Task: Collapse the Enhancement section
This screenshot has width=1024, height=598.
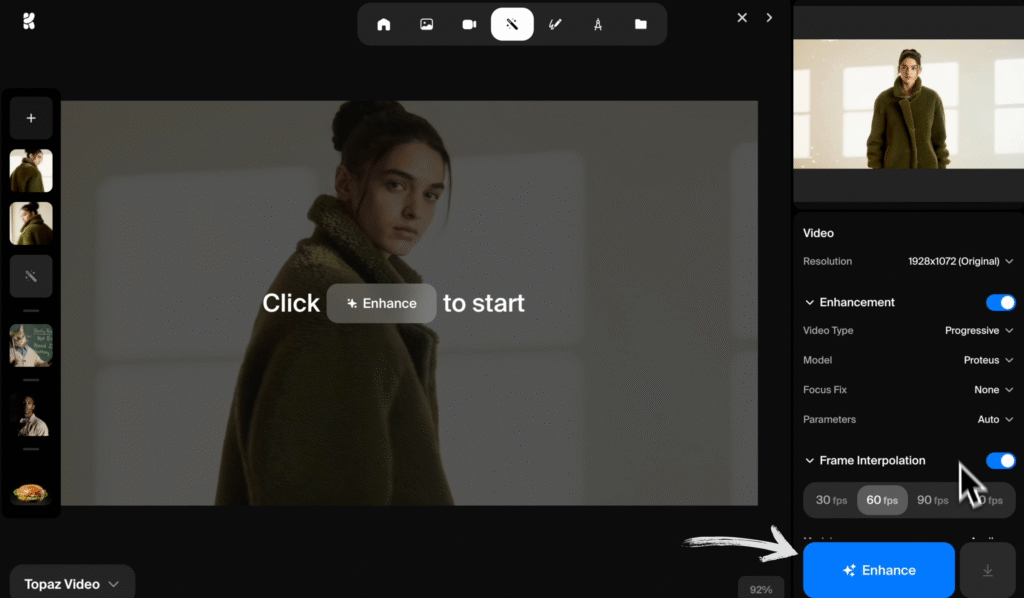Action: pos(808,302)
